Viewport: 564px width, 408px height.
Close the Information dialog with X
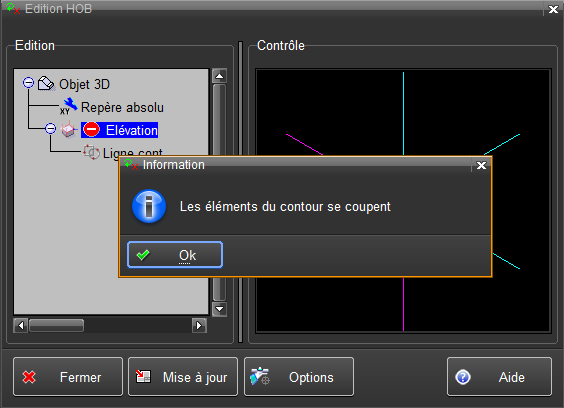tap(481, 165)
